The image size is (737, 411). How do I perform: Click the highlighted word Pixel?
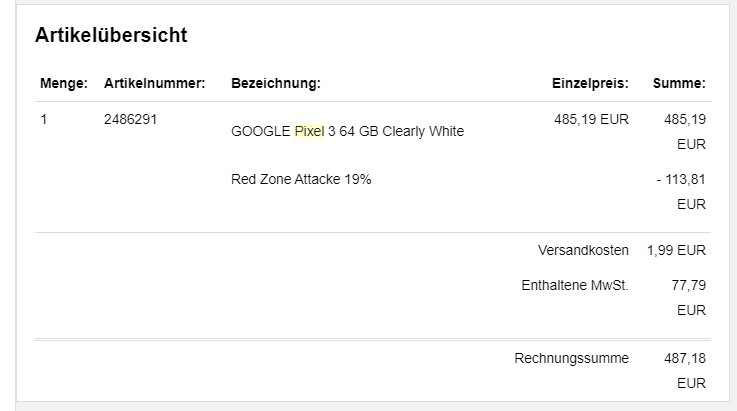coord(309,131)
